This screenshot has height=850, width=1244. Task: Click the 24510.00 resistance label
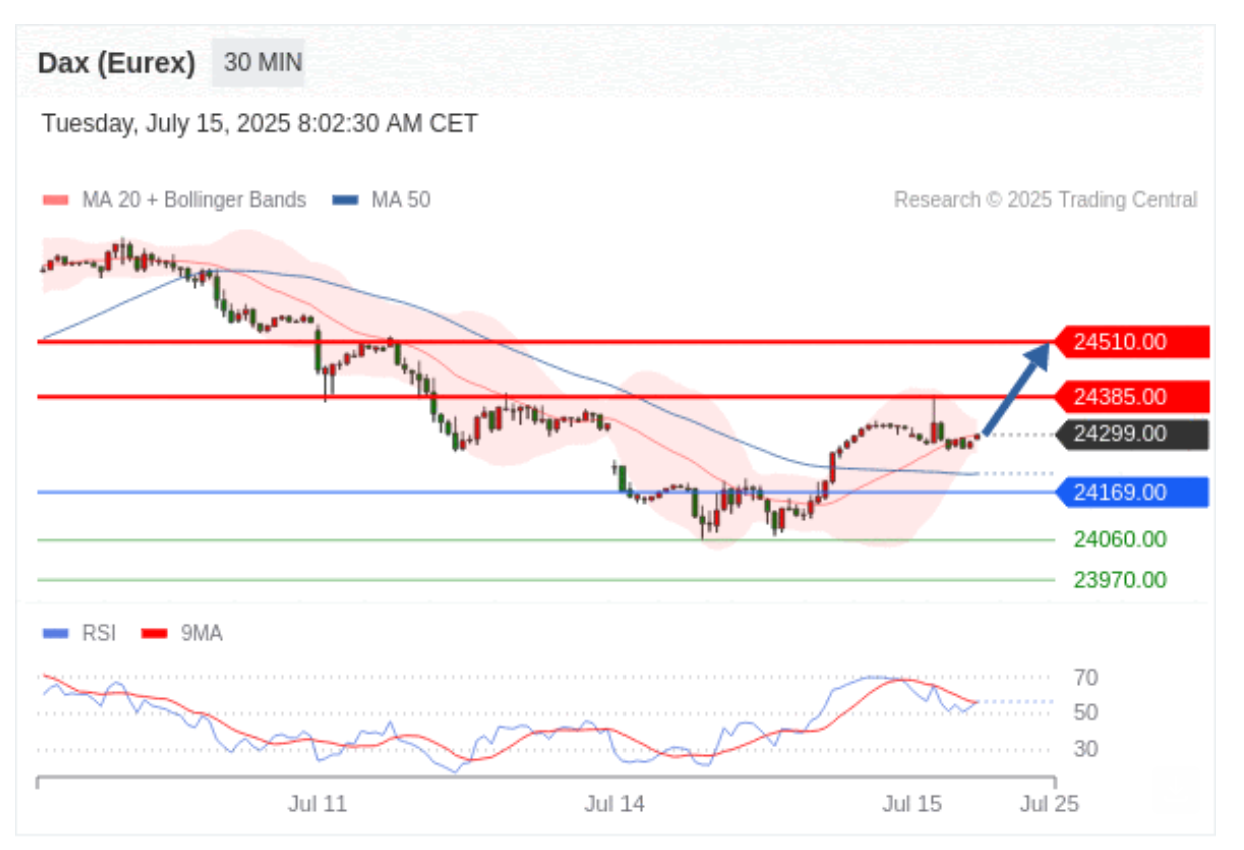1132,342
